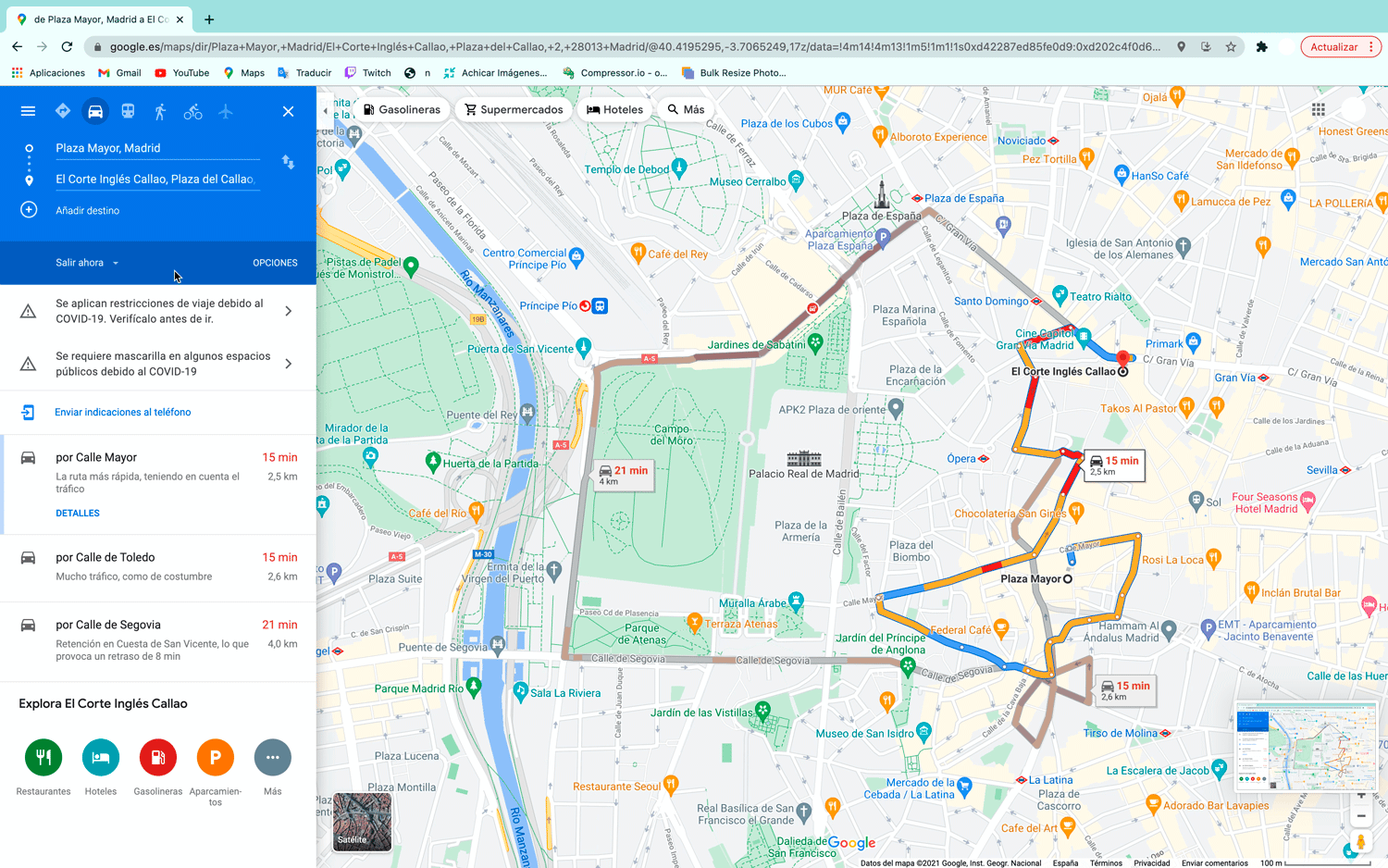Screen dimensions: 1388x868
Task: Click the add destination plus icon
Action: pos(29,210)
